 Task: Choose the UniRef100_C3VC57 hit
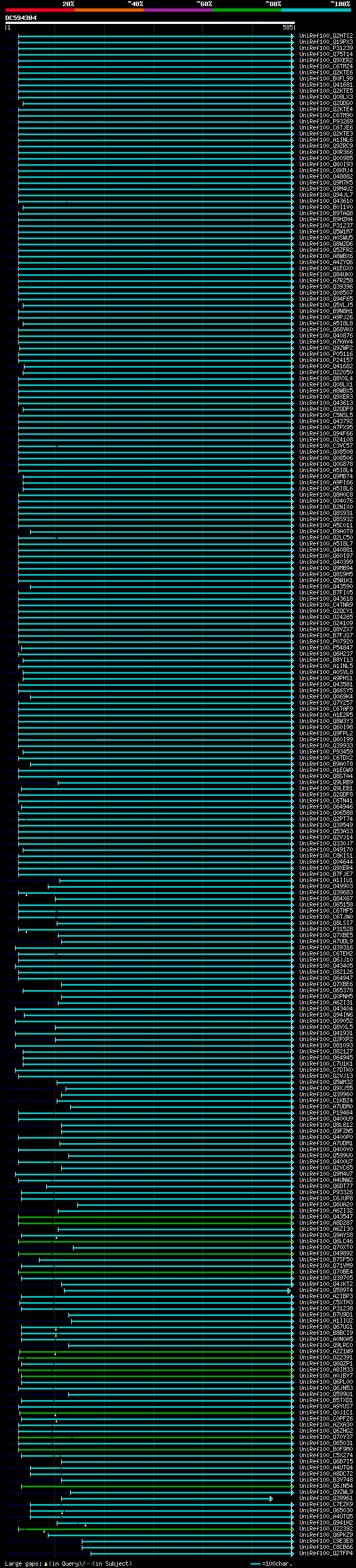[326, 446]
